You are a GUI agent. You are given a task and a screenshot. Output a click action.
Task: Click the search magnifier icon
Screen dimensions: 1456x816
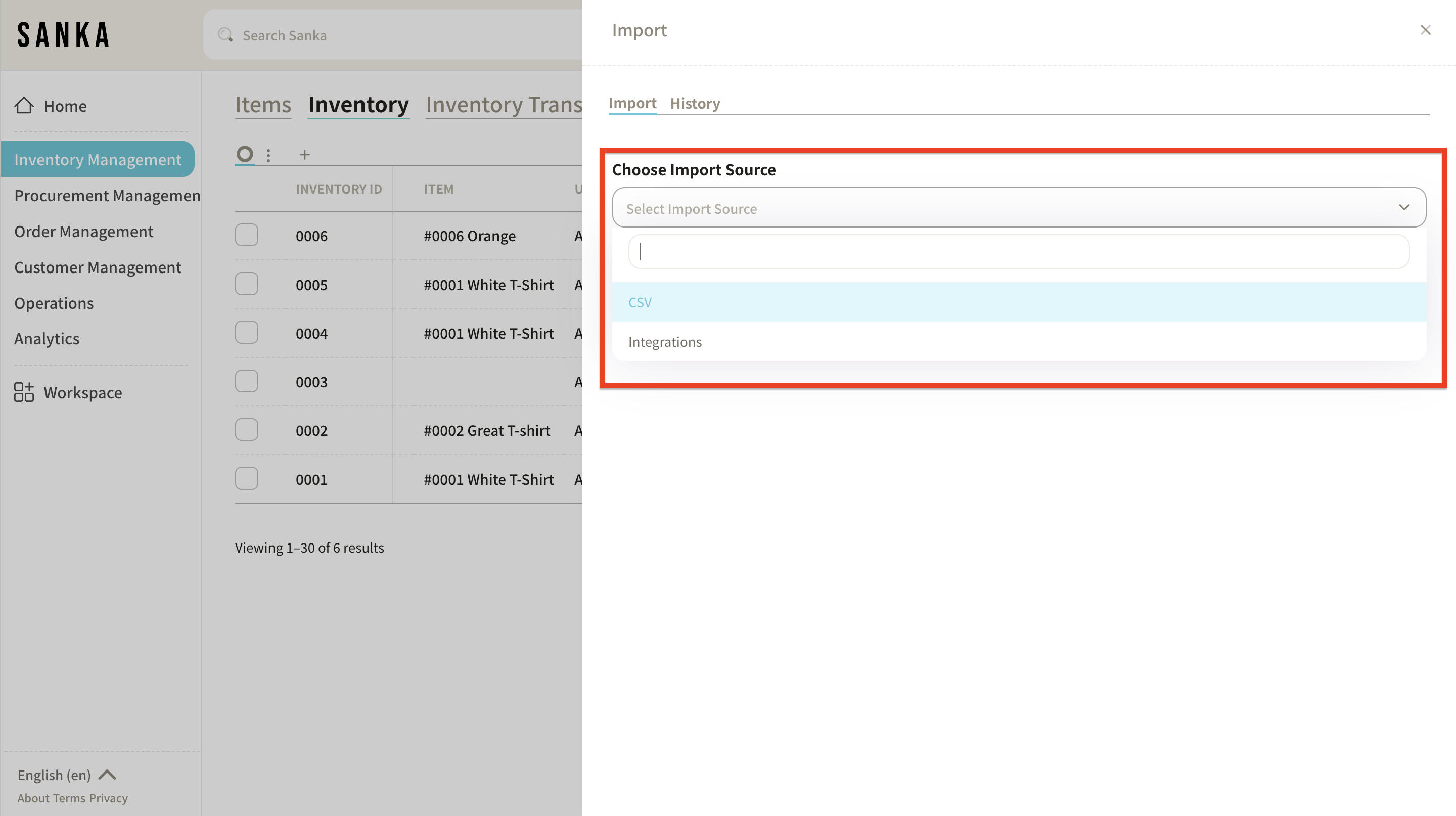225,35
